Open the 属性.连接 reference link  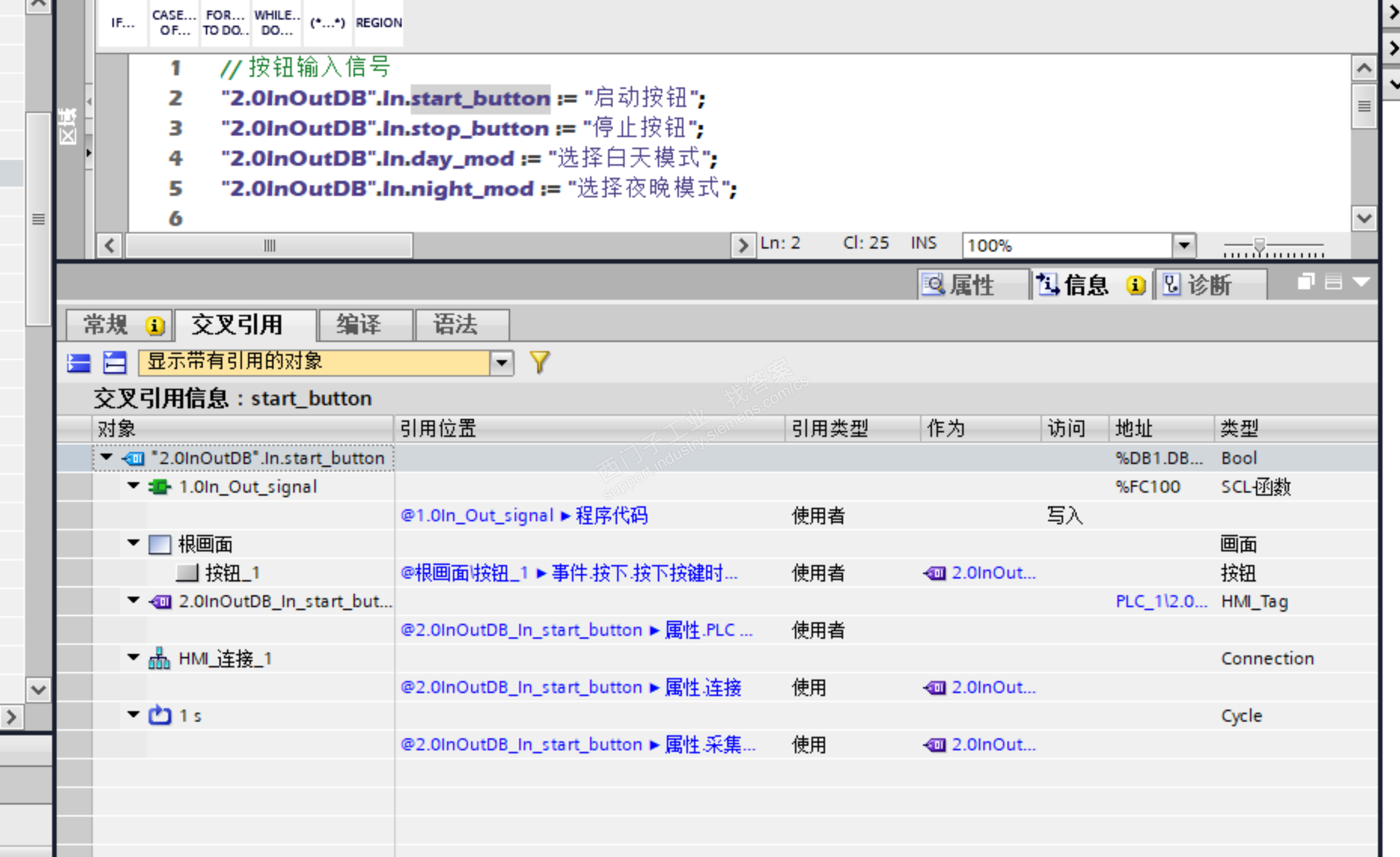coord(703,687)
